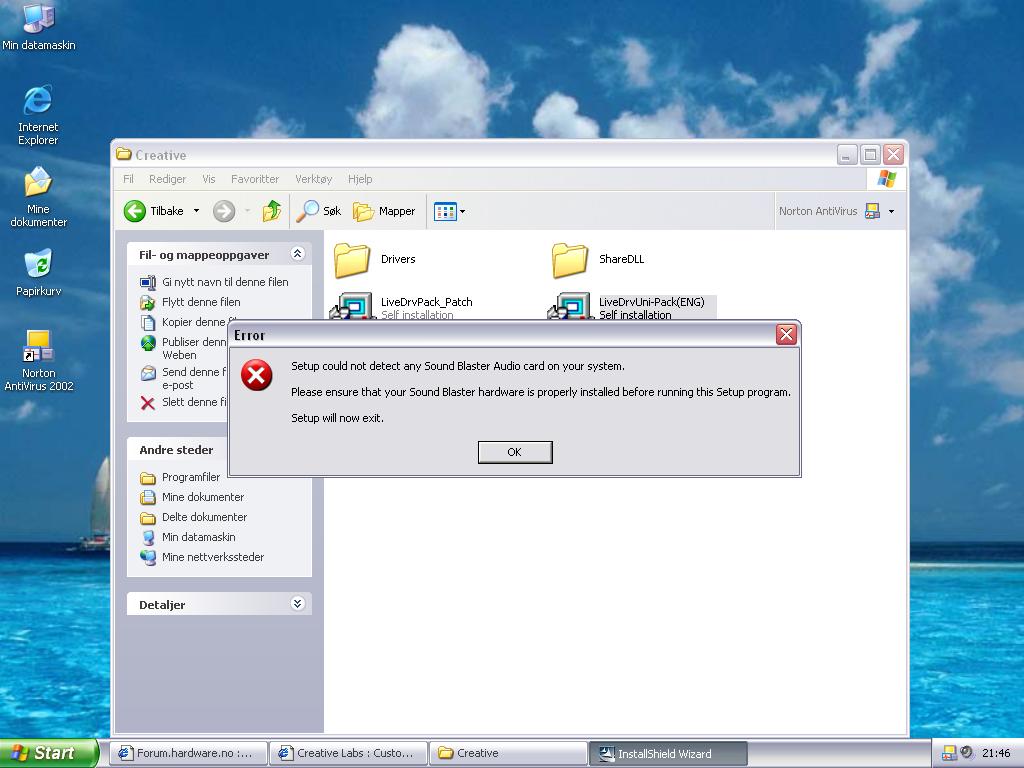Open the Hjelp menu
The image size is (1024, 768).
[360, 179]
